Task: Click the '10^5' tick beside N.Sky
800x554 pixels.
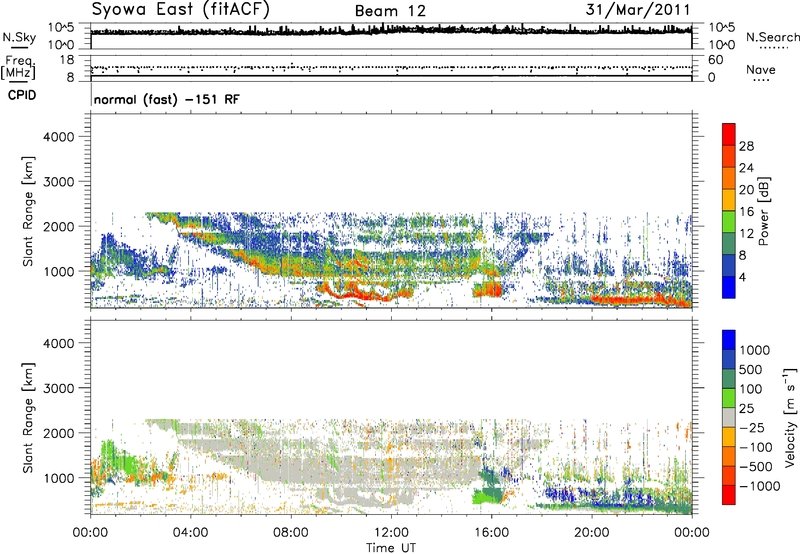Action: point(62,27)
